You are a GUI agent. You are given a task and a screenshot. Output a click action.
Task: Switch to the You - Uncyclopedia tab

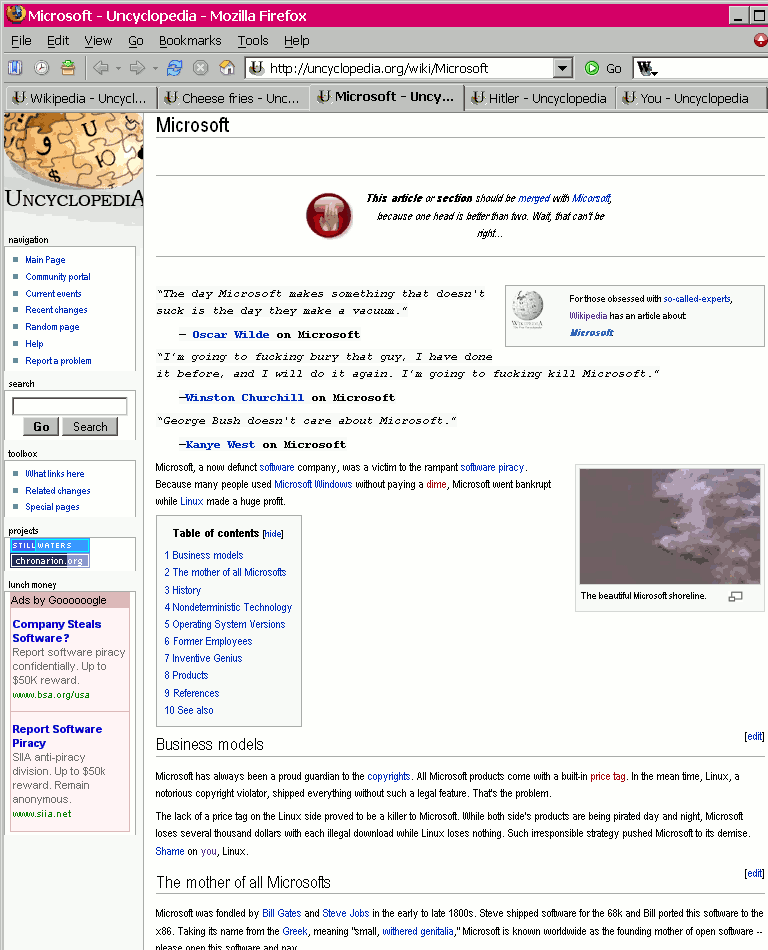pyautogui.click(x=690, y=98)
